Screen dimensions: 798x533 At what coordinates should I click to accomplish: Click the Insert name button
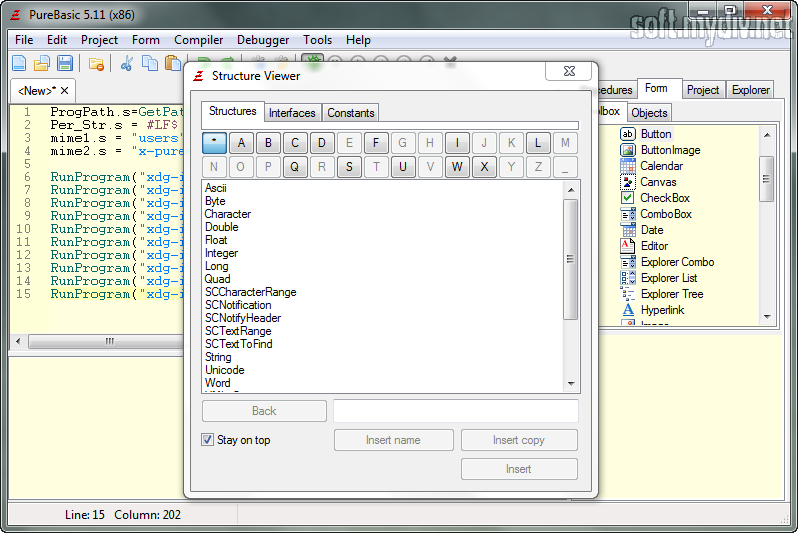(x=393, y=440)
